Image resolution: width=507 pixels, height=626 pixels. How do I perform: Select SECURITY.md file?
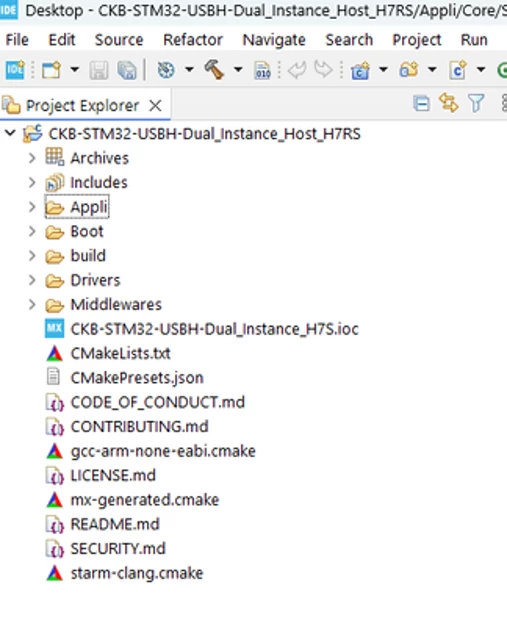118,549
